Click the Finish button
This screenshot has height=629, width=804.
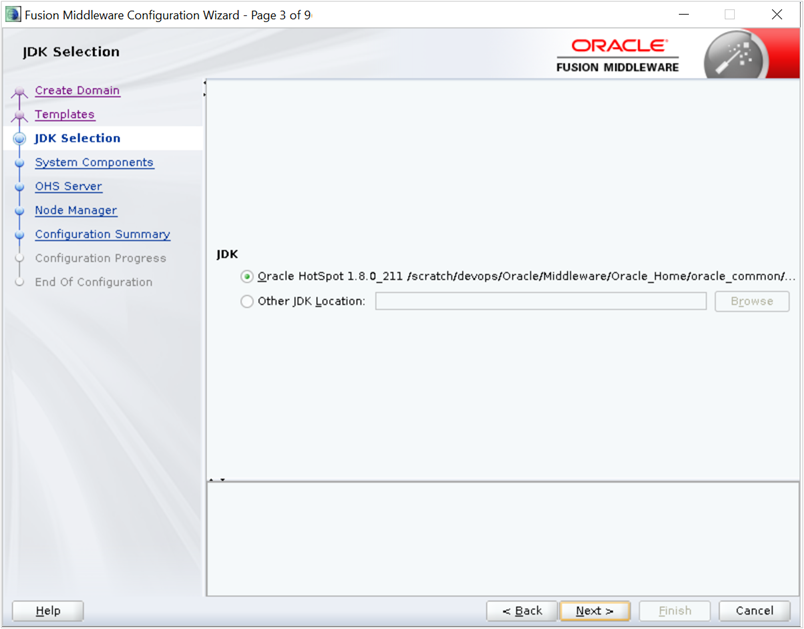(x=675, y=611)
